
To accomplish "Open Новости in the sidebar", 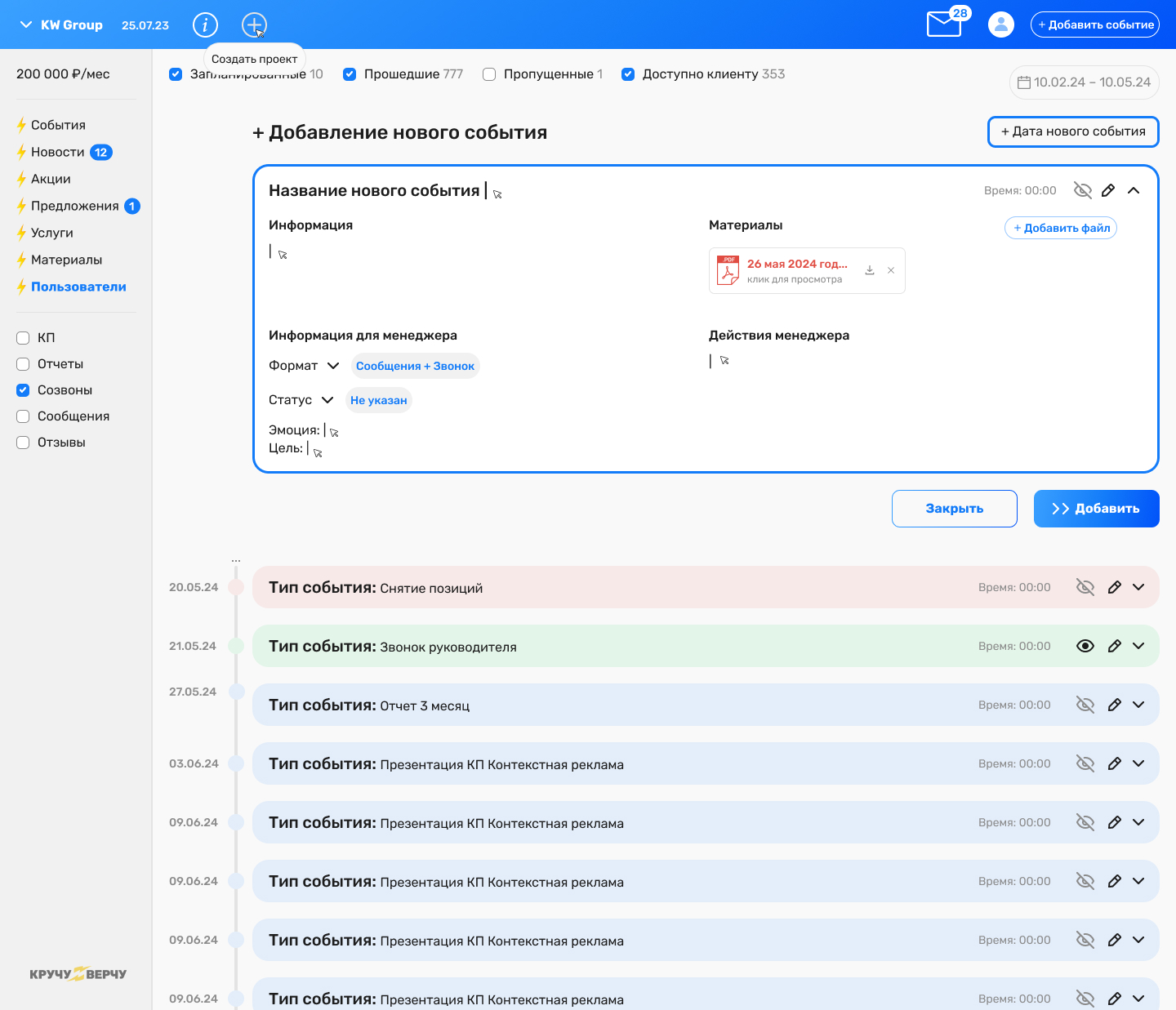I will click(x=58, y=152).
